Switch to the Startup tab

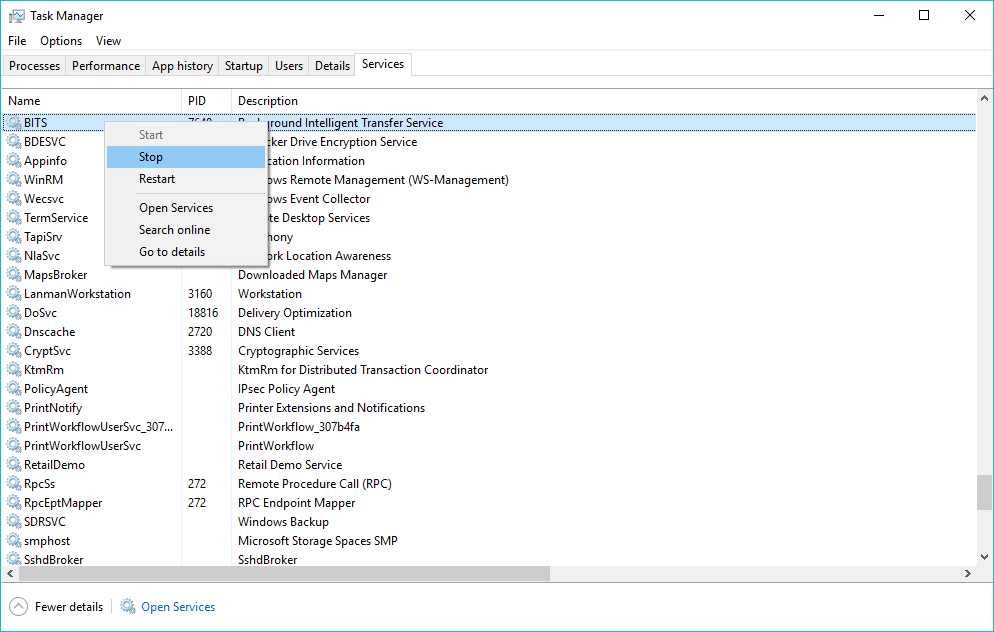pyautogui.click(x=244, y=66)
